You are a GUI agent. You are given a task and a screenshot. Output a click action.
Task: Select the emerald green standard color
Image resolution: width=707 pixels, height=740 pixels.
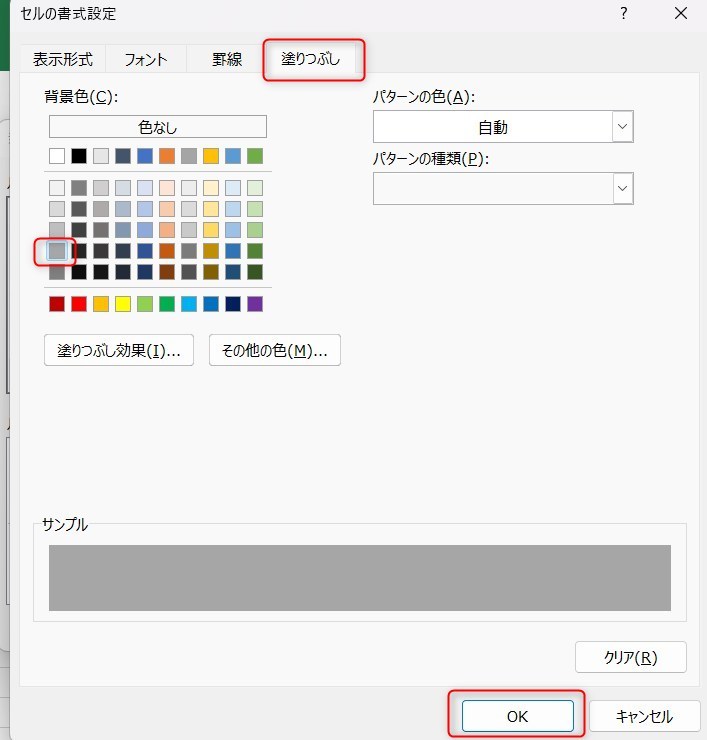pyautogui.click(x=167, y=304)
